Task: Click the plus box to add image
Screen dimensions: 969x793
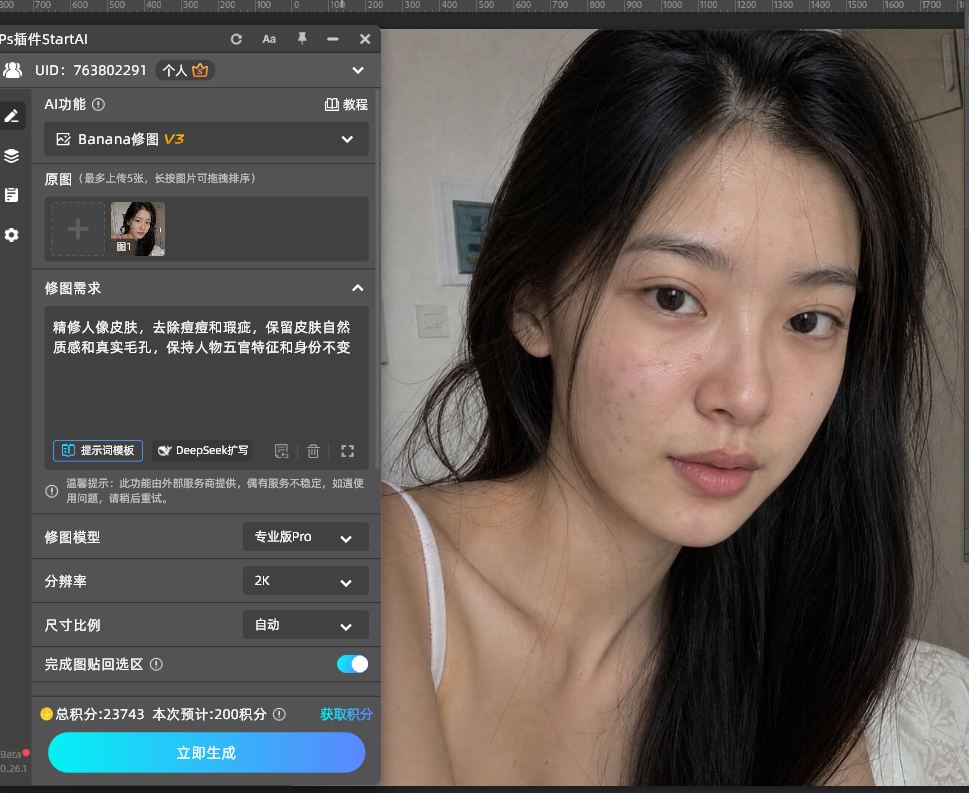Action: 78,229
